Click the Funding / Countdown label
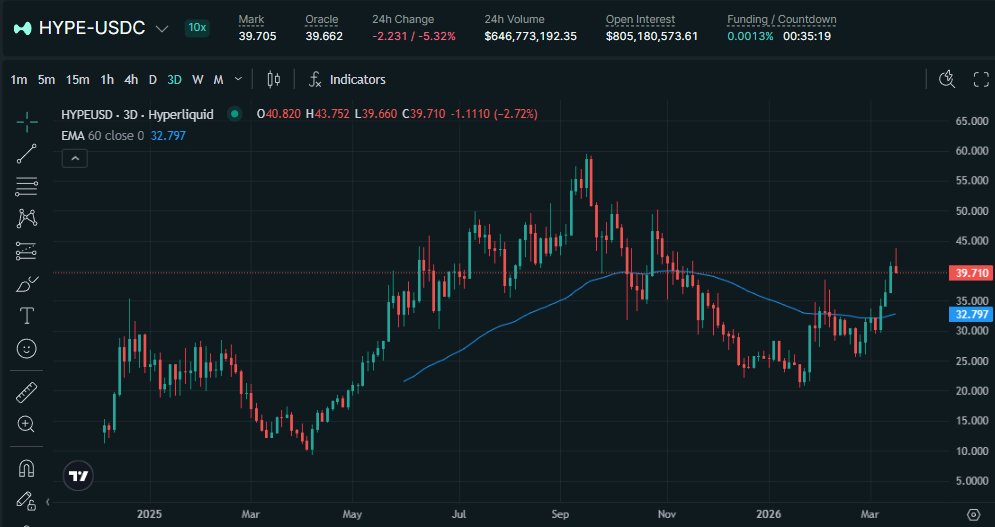Image resolution: width=995 pixels, height=527 pixels. (x=782, y=20)
